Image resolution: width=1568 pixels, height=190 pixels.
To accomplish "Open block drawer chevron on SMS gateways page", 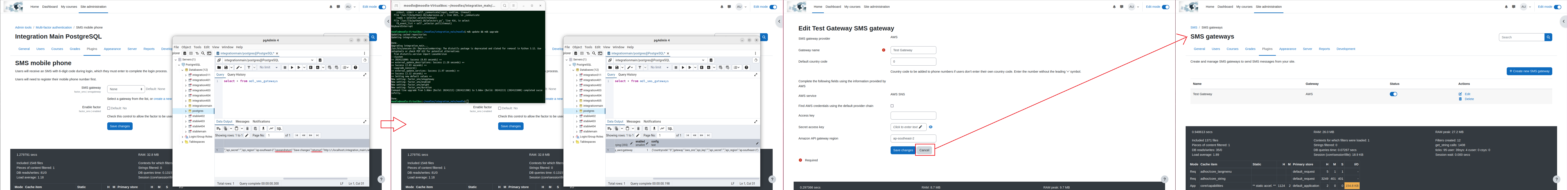I will (1564, 21).
